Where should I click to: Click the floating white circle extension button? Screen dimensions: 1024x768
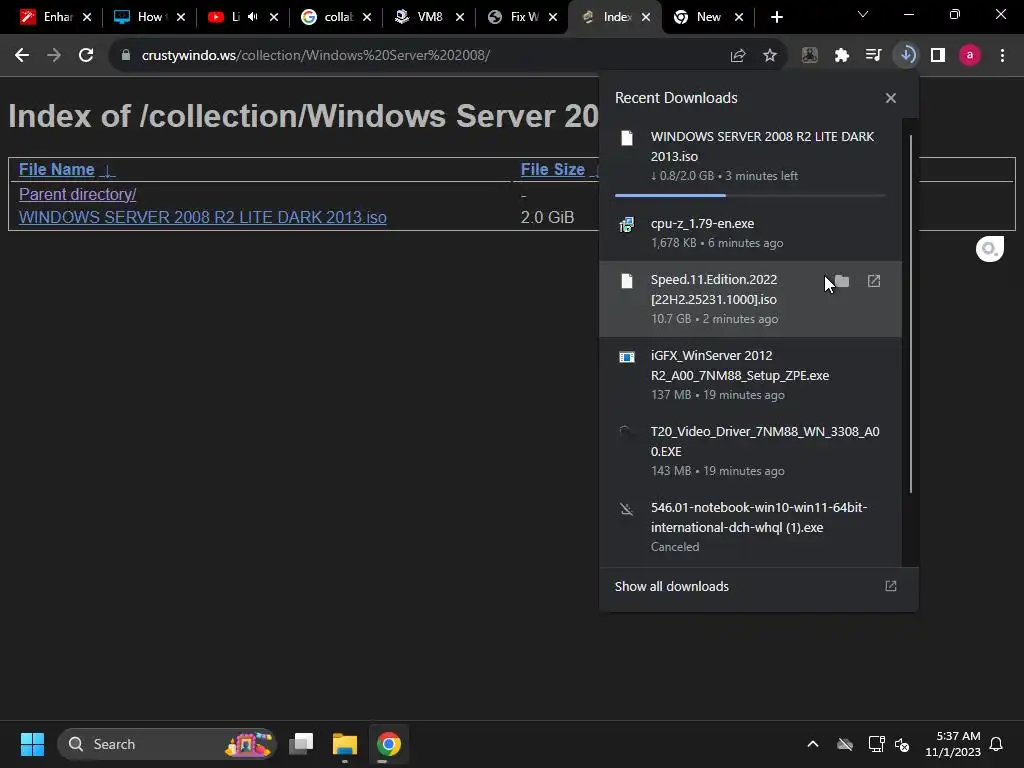pos(989,249)
